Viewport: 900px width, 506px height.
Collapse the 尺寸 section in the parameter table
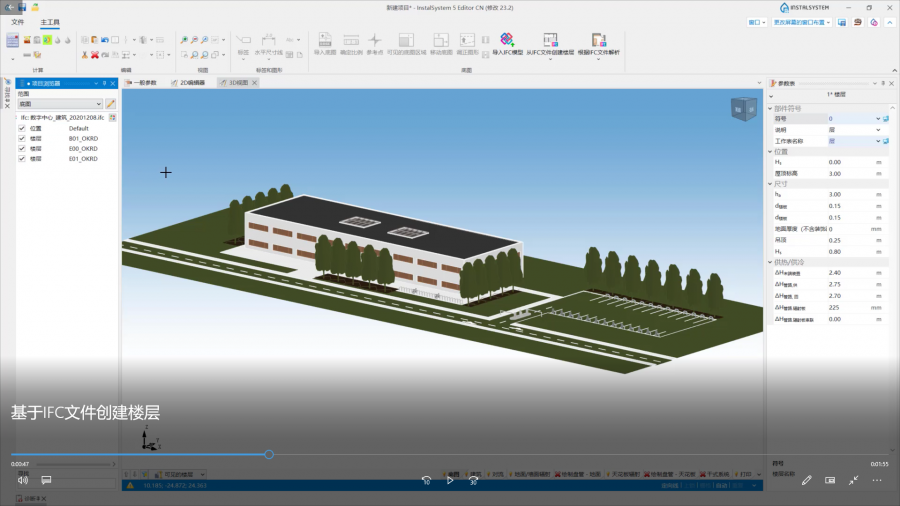(x=770, y=184)
